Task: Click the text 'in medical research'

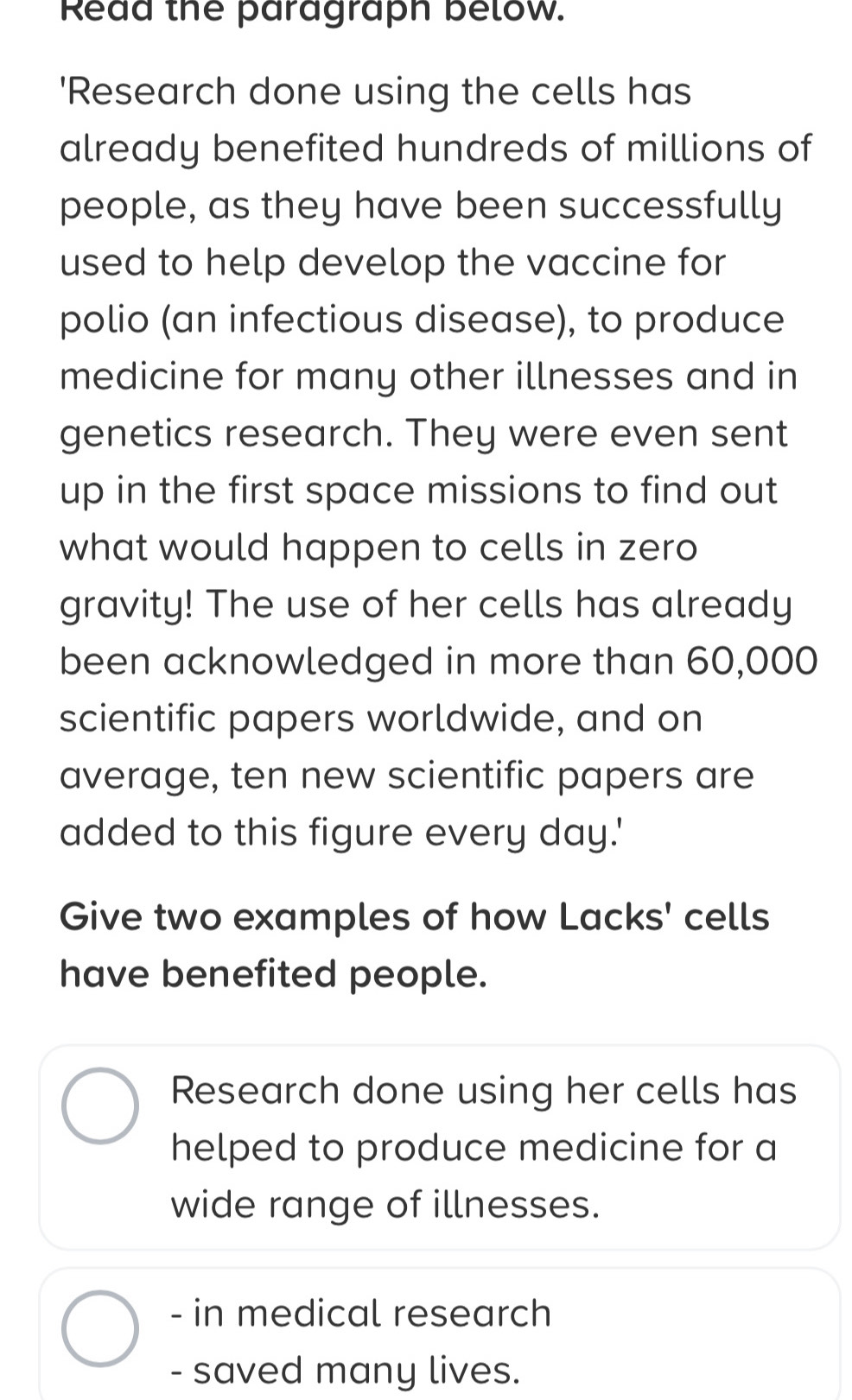Action: coord(359,1312)
